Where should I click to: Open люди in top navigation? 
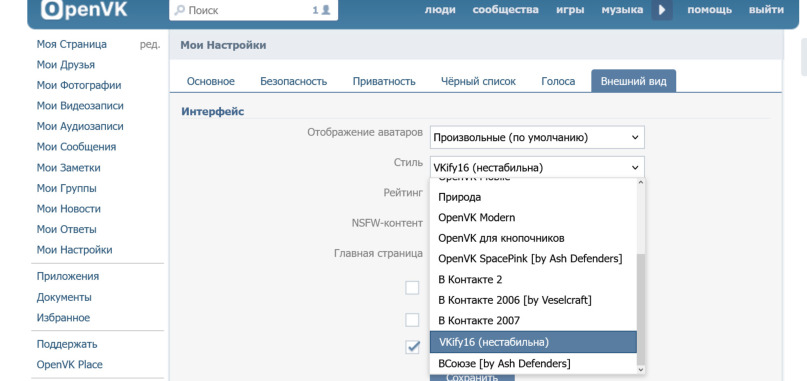point(440,10)
